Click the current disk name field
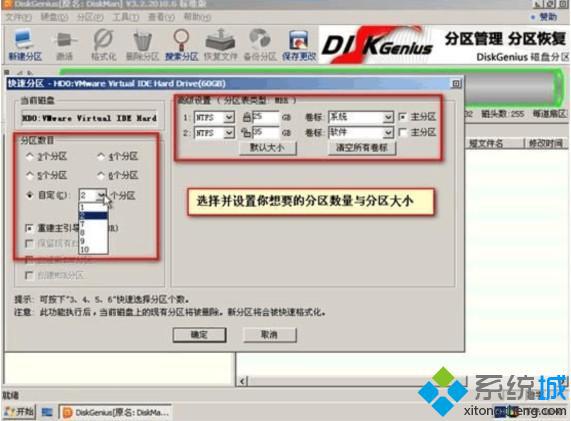The width and height of the screenshot is (571, 421). [x=89, y=118]
